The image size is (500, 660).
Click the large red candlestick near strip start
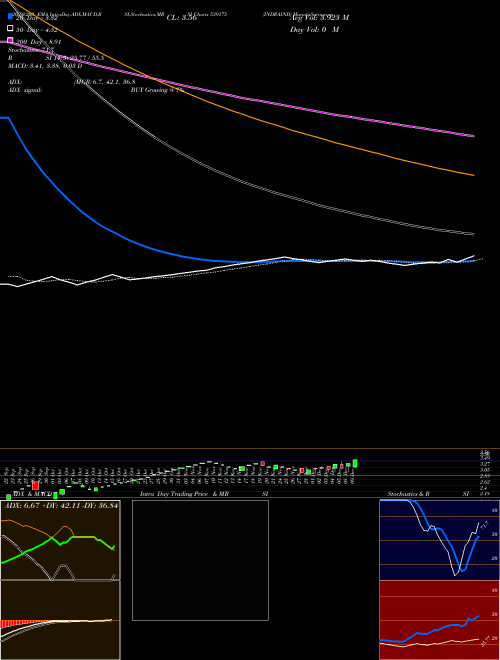pos(35,486)
